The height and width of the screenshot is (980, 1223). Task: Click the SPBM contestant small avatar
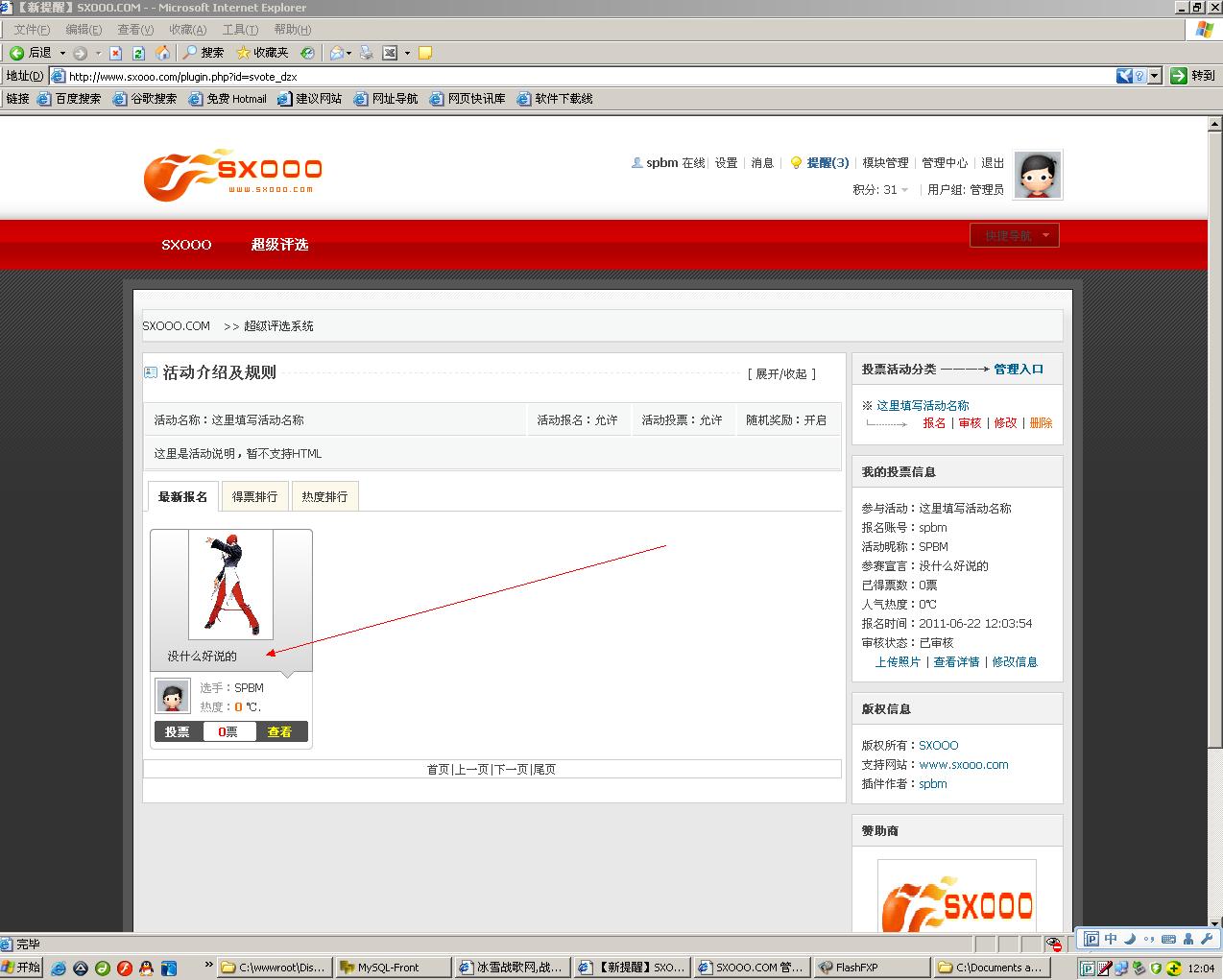click(173, 696)
